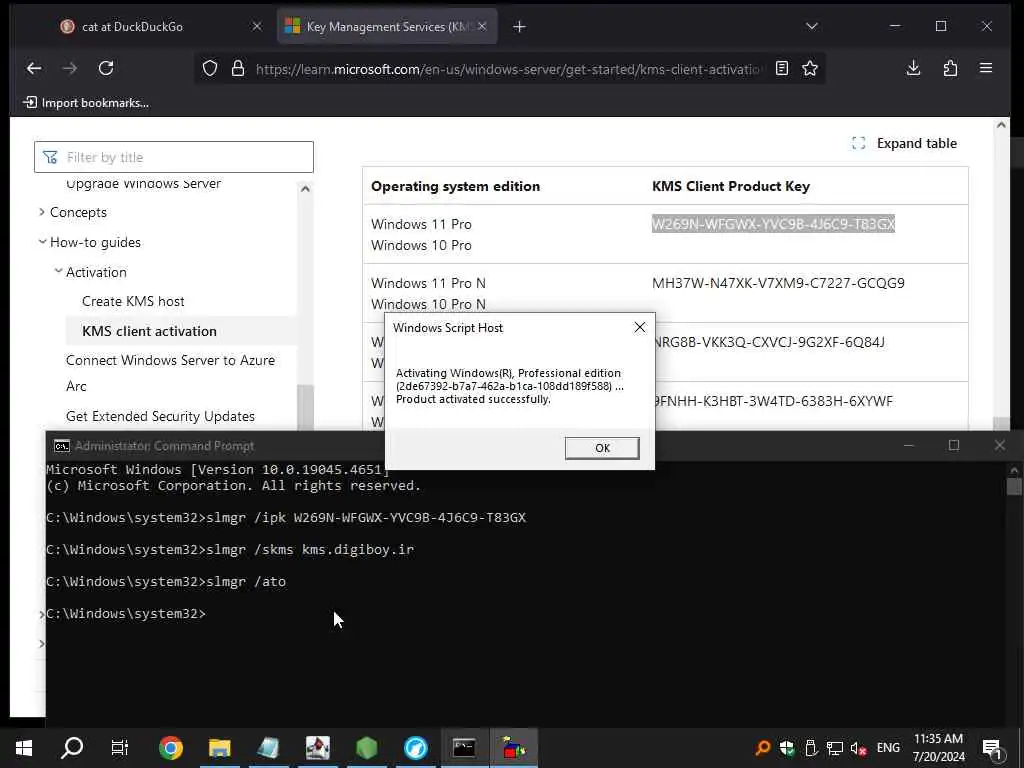Click the slmgr /skms kms.digiboy.ir line
Screen dimensions: 1024x768
click(230, 549)
